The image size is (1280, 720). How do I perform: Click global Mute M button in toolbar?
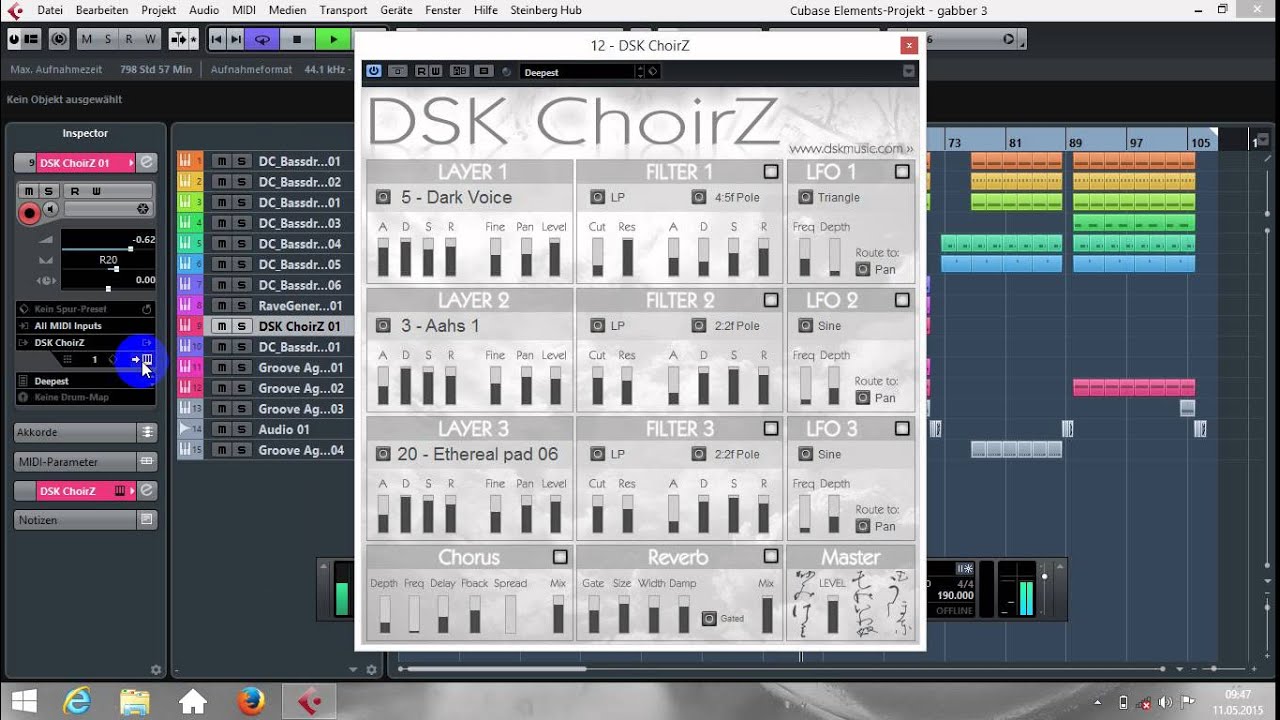point(88,39)
